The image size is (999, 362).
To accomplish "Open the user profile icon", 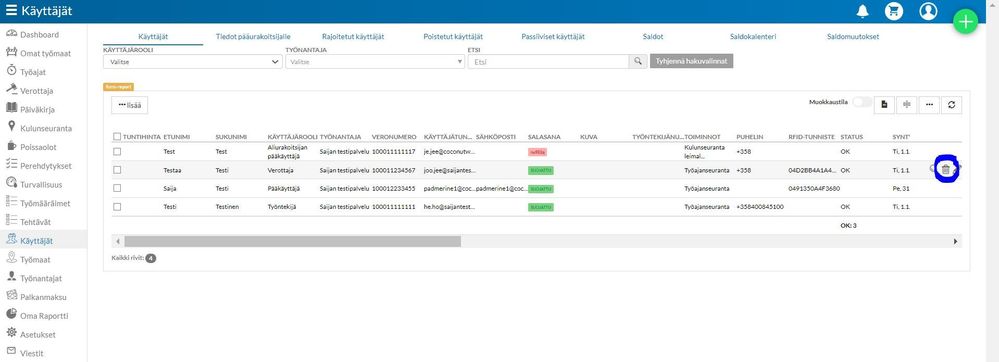I will point(928,11).
